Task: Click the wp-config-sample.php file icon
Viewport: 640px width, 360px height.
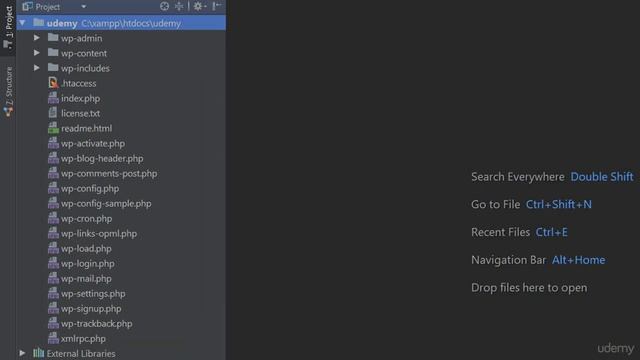Action: click(53, 203)
